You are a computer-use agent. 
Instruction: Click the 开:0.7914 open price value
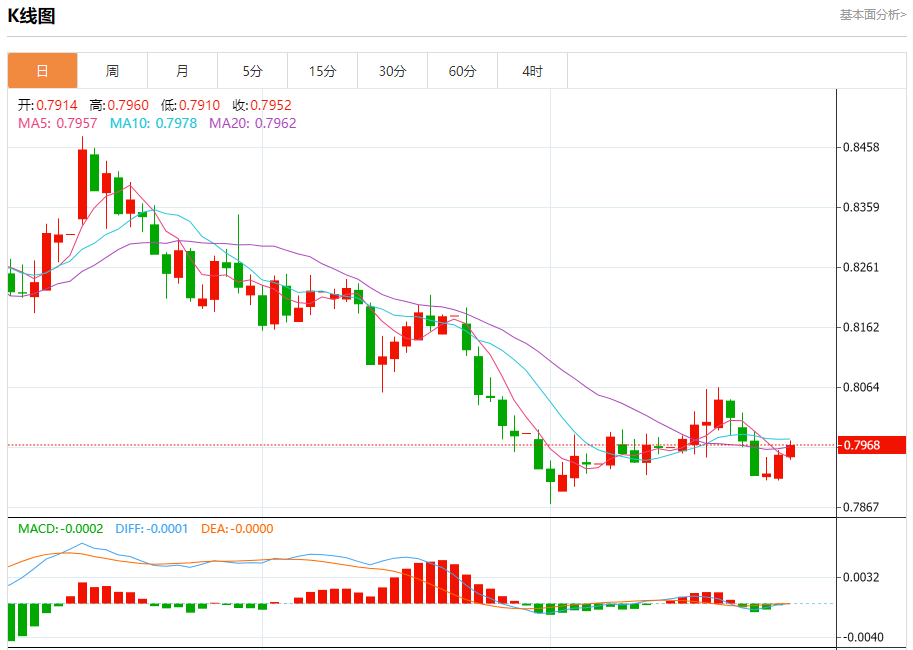point(48,105)
